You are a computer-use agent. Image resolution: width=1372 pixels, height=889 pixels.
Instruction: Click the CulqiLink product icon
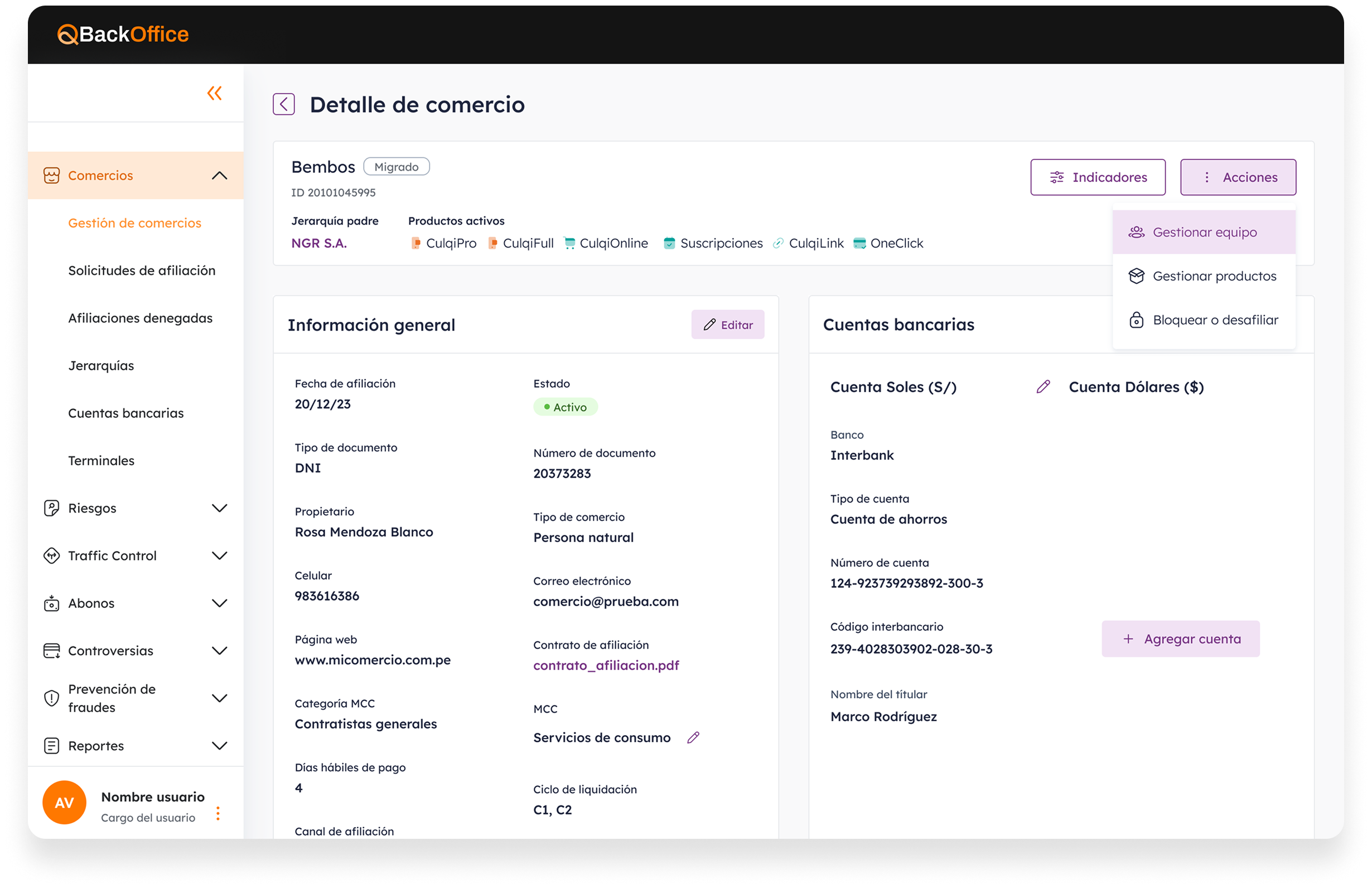pos(778,243)
